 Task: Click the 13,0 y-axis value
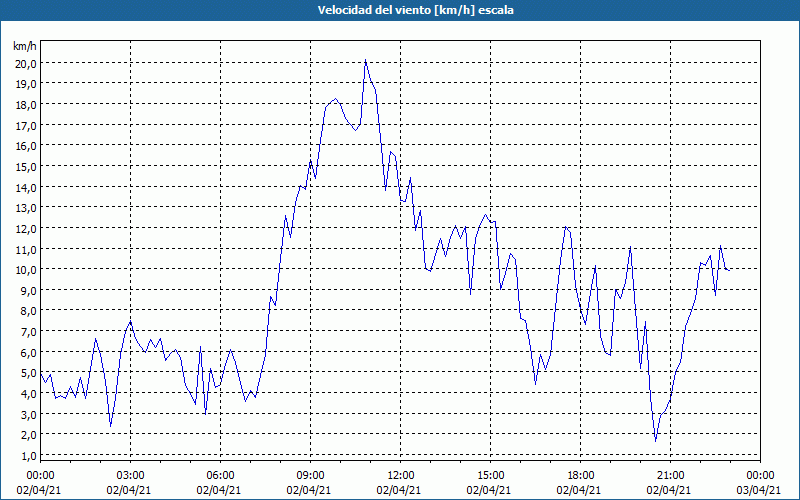point(26,208)
